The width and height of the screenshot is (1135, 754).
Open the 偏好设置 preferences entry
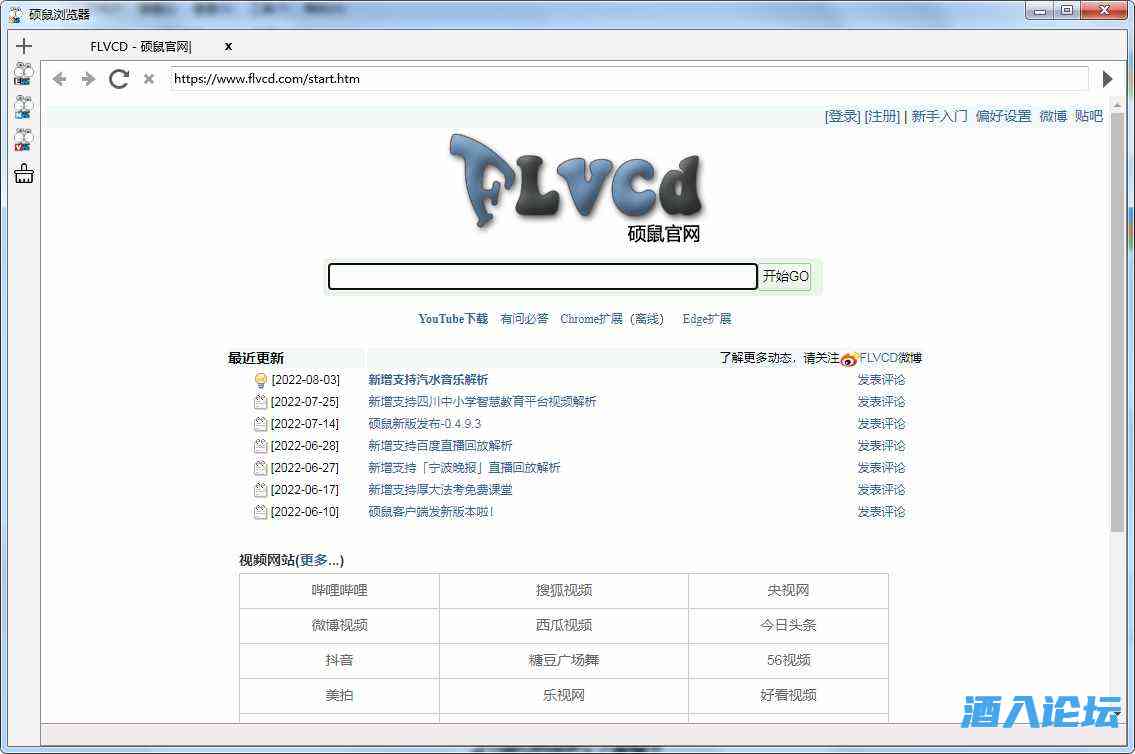pos(1002,116)
